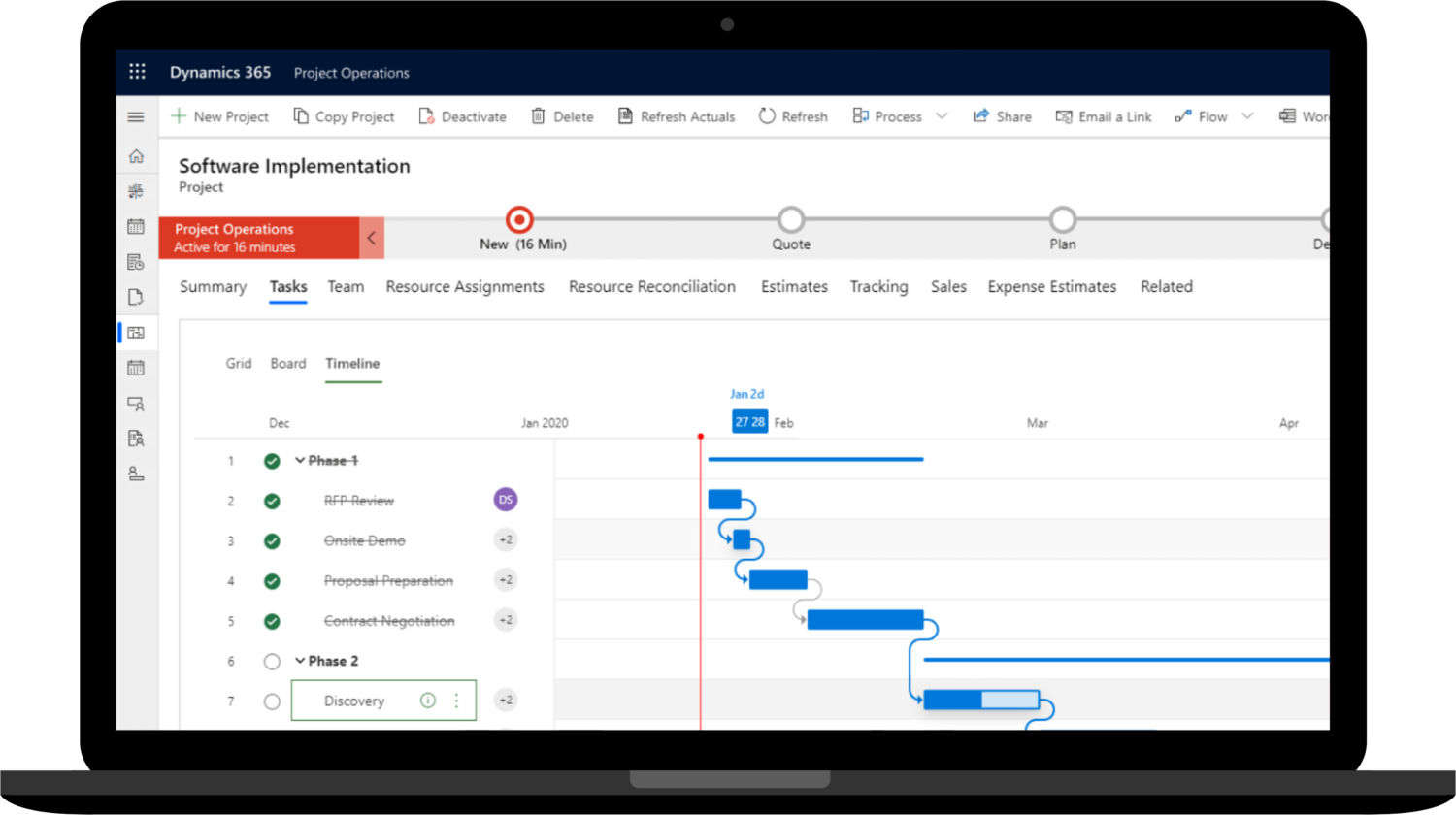Image resolution: width=1456 pixels, height=815 pixels.
Task: Expand +2 assignees on Proposal Preparation
Action: [x=505, y=580]
